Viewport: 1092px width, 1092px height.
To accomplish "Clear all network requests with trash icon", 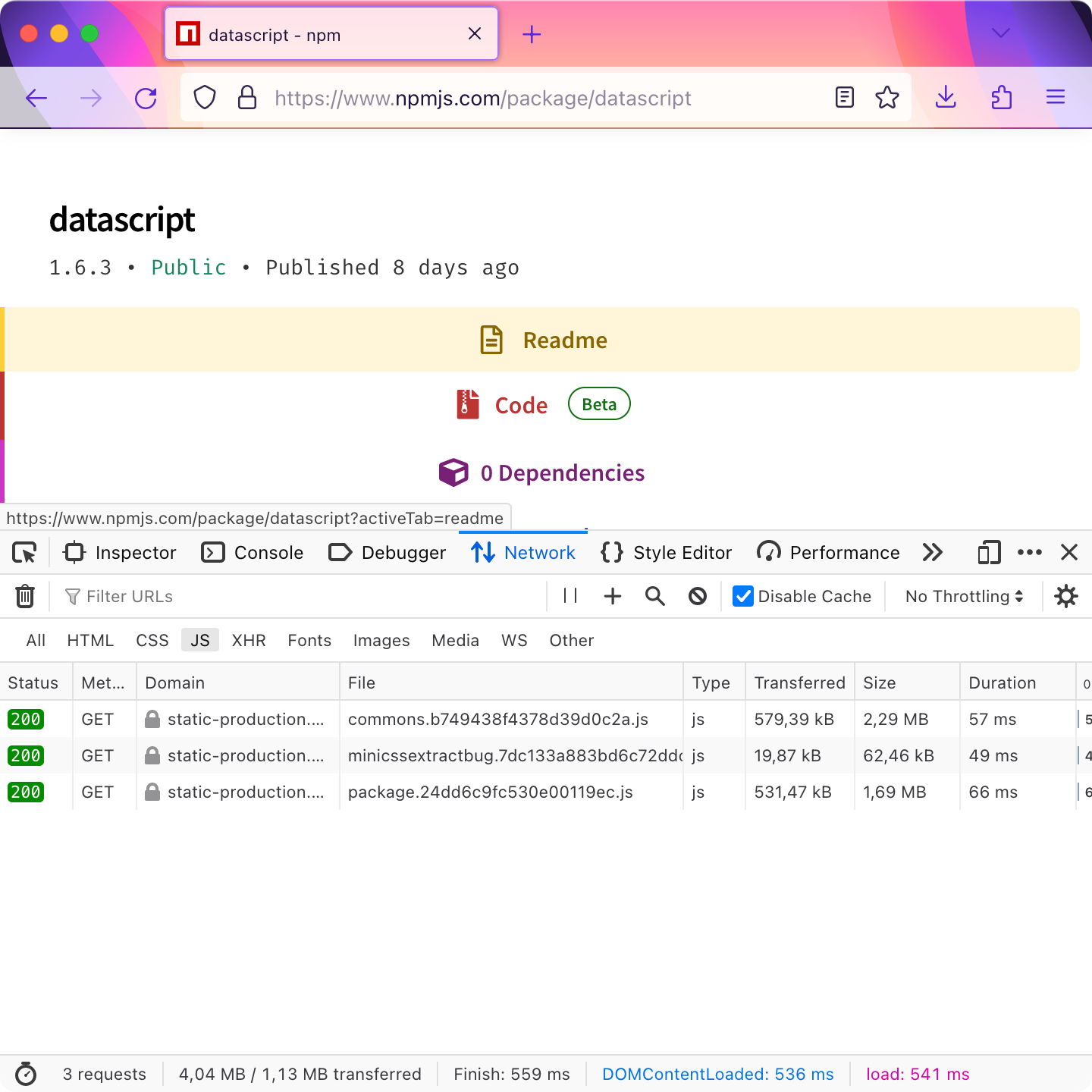I will pos(25,596).
